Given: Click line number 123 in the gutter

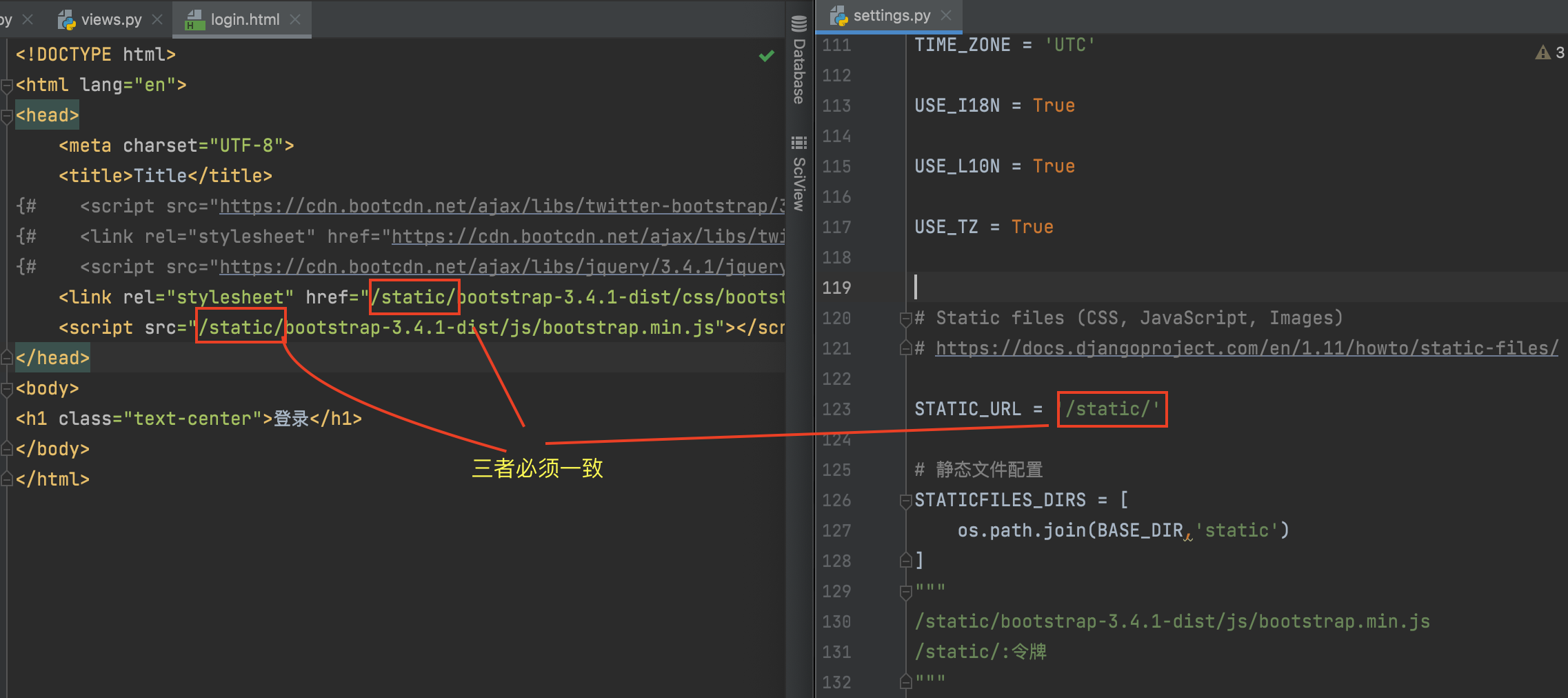Looking at the screenshot, I should [836, 409].
